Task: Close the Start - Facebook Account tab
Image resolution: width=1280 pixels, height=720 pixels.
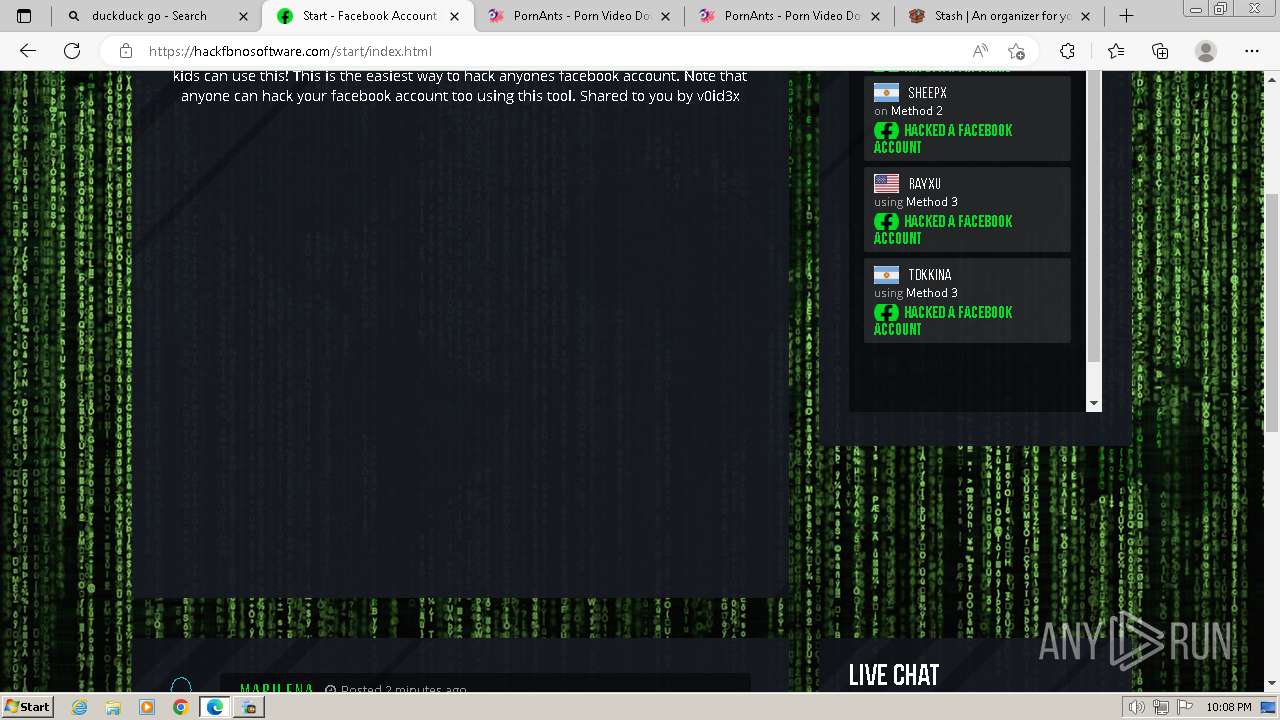Action: 454,16
